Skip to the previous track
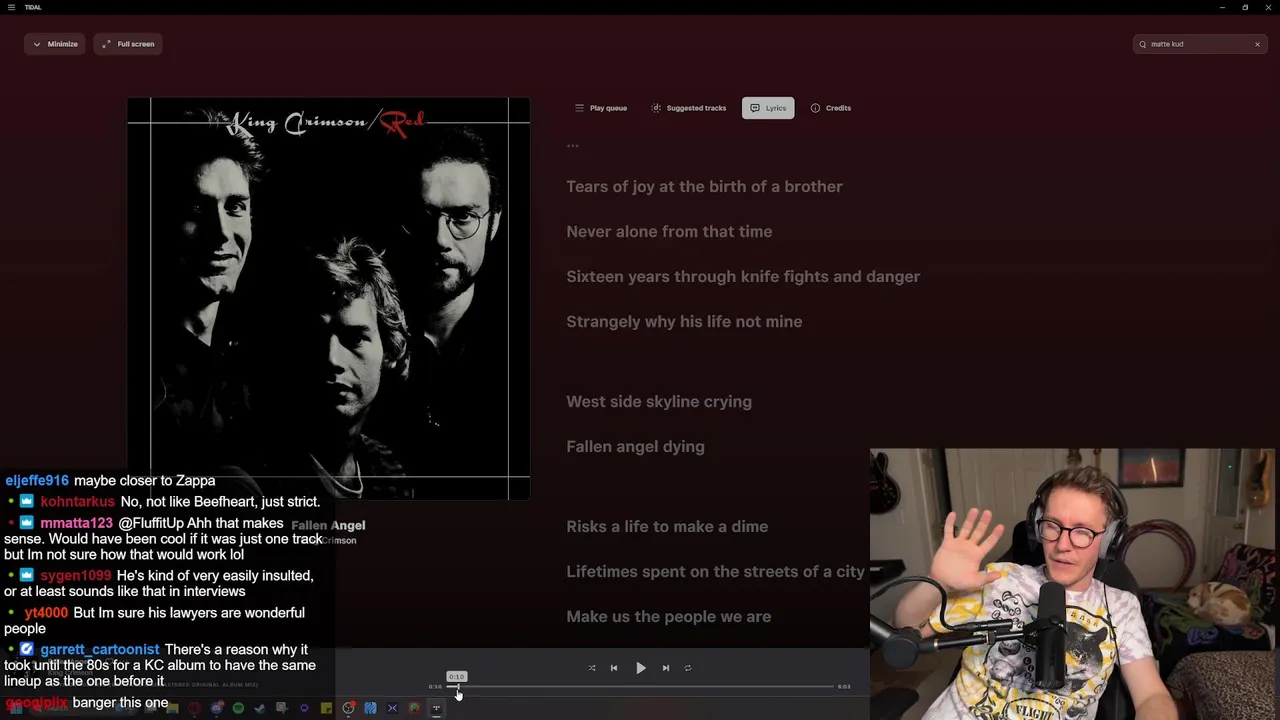This screenshot has height=720, width=1280. [x=614, y=668]
